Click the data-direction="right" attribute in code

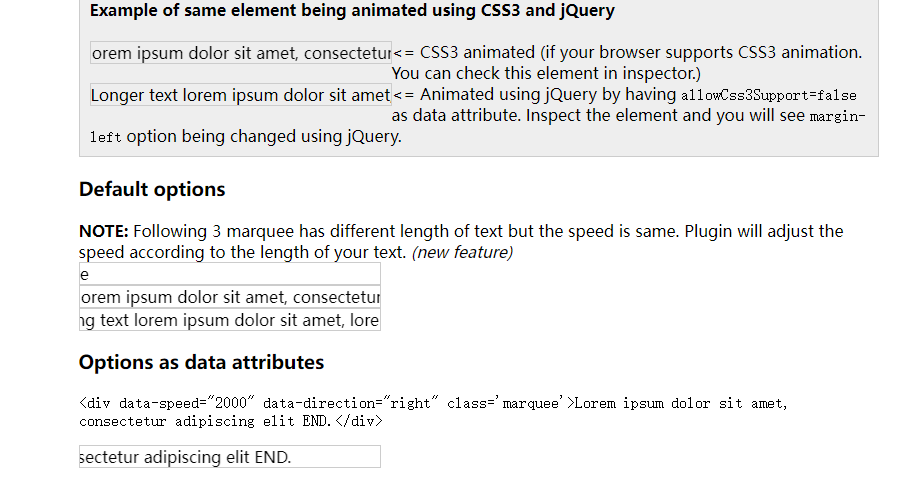[x=350, y=403]
